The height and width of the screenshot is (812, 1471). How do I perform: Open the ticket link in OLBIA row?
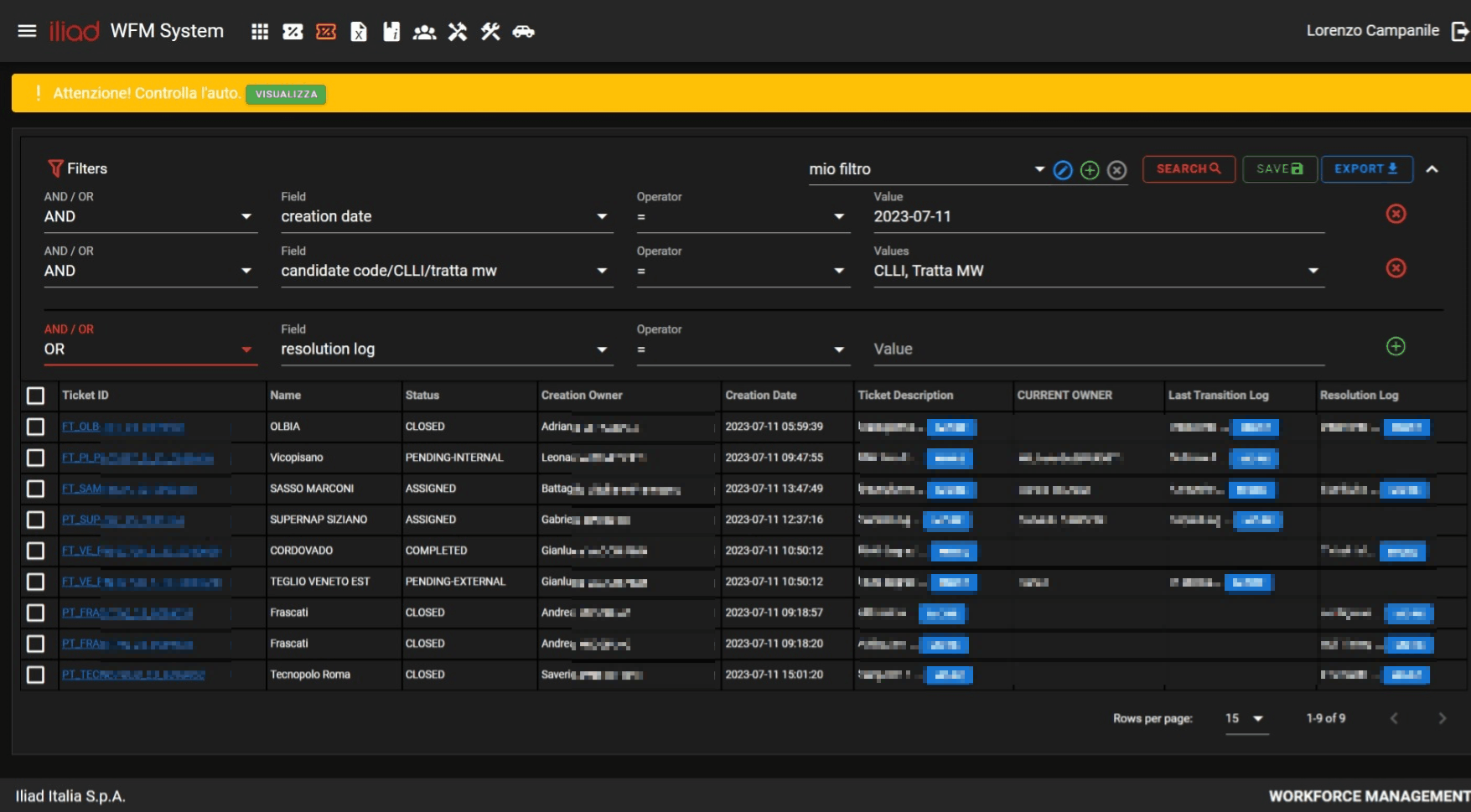(x=122, y=427)
